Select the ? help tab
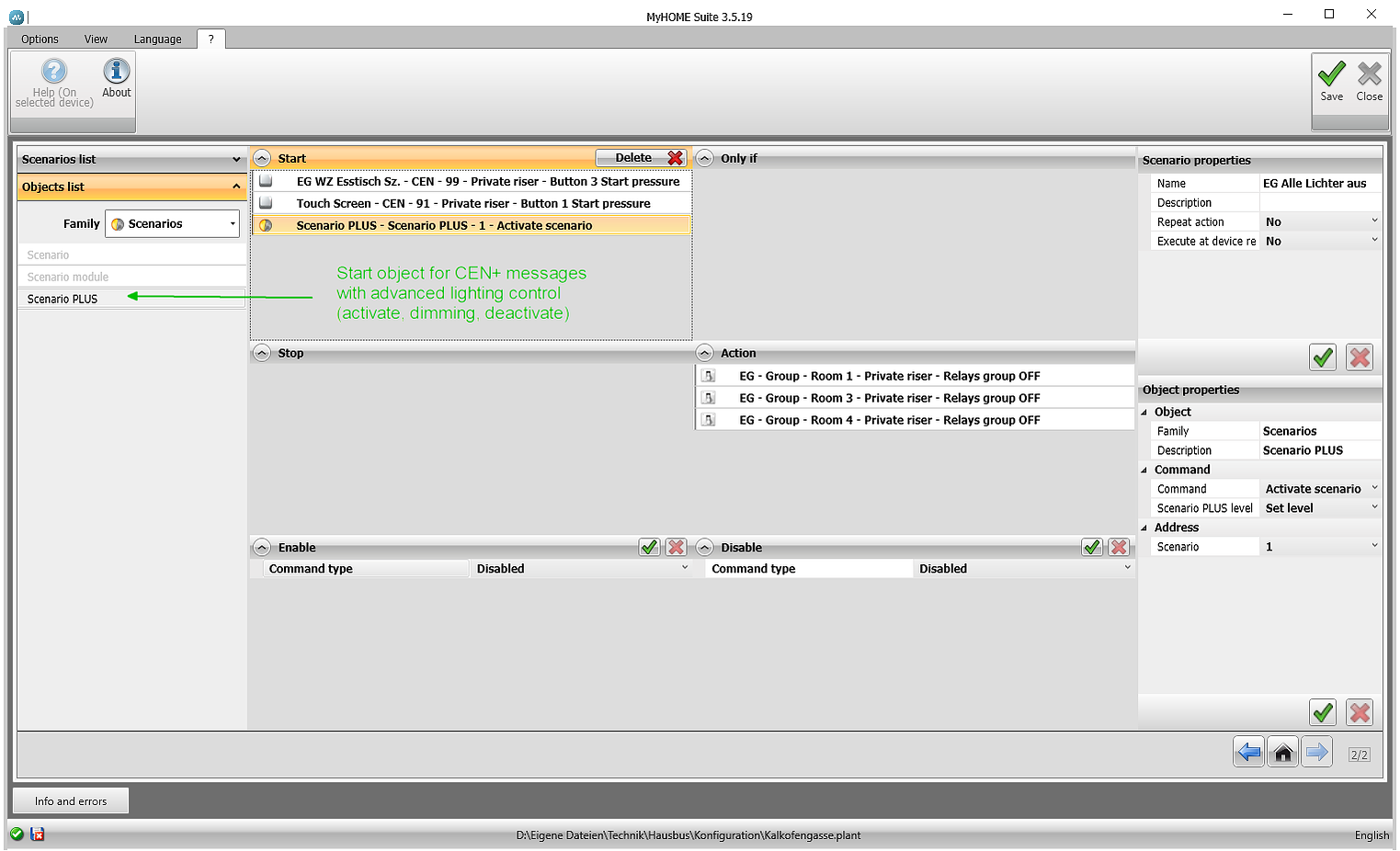The width and height of the screenshot is (1400, 851). (x=211, y=39)
